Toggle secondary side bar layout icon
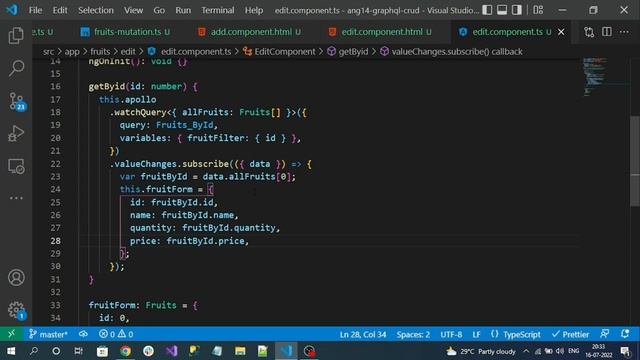This screenshot has width=640, height=360. point(517,10)
